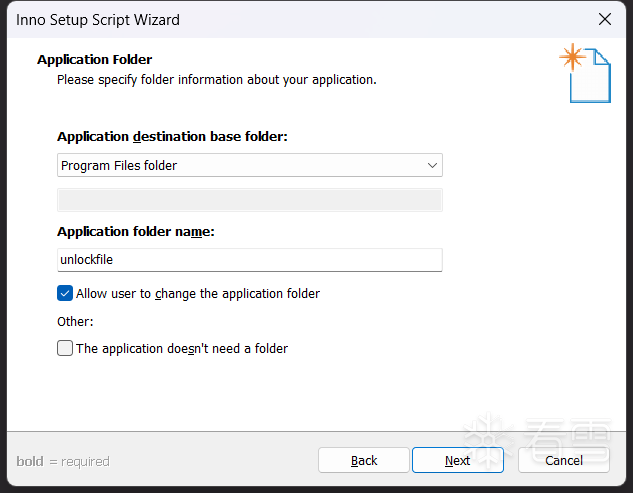
Task: Click the unlockfile folder name field
Action: [x=250, y=260]
